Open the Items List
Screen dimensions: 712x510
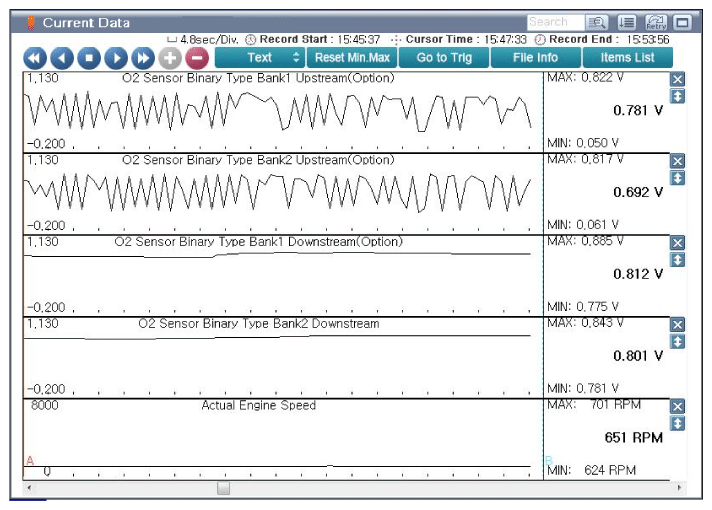point(627,58)
